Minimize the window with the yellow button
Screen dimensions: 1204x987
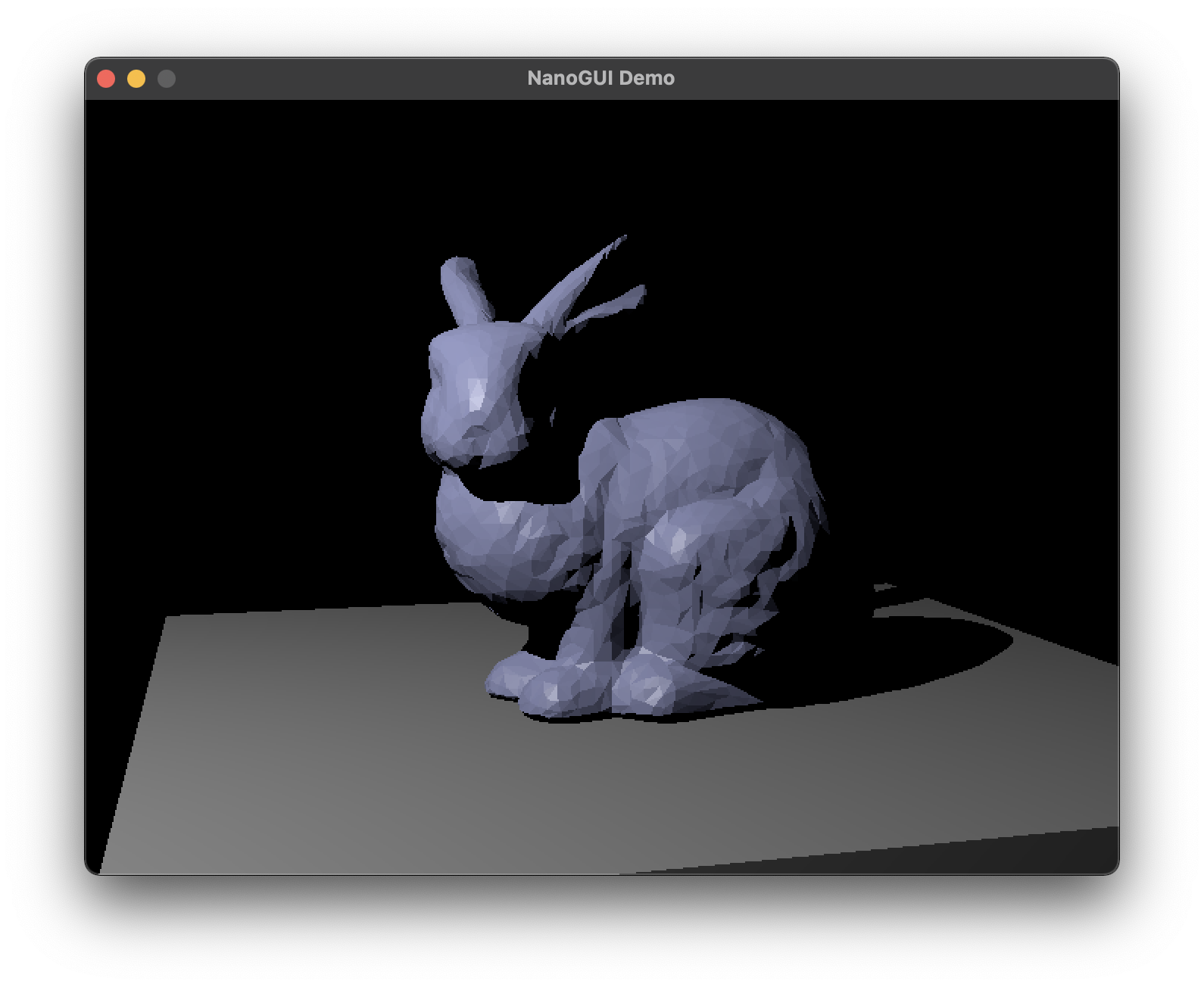click(x=136, y=79)
